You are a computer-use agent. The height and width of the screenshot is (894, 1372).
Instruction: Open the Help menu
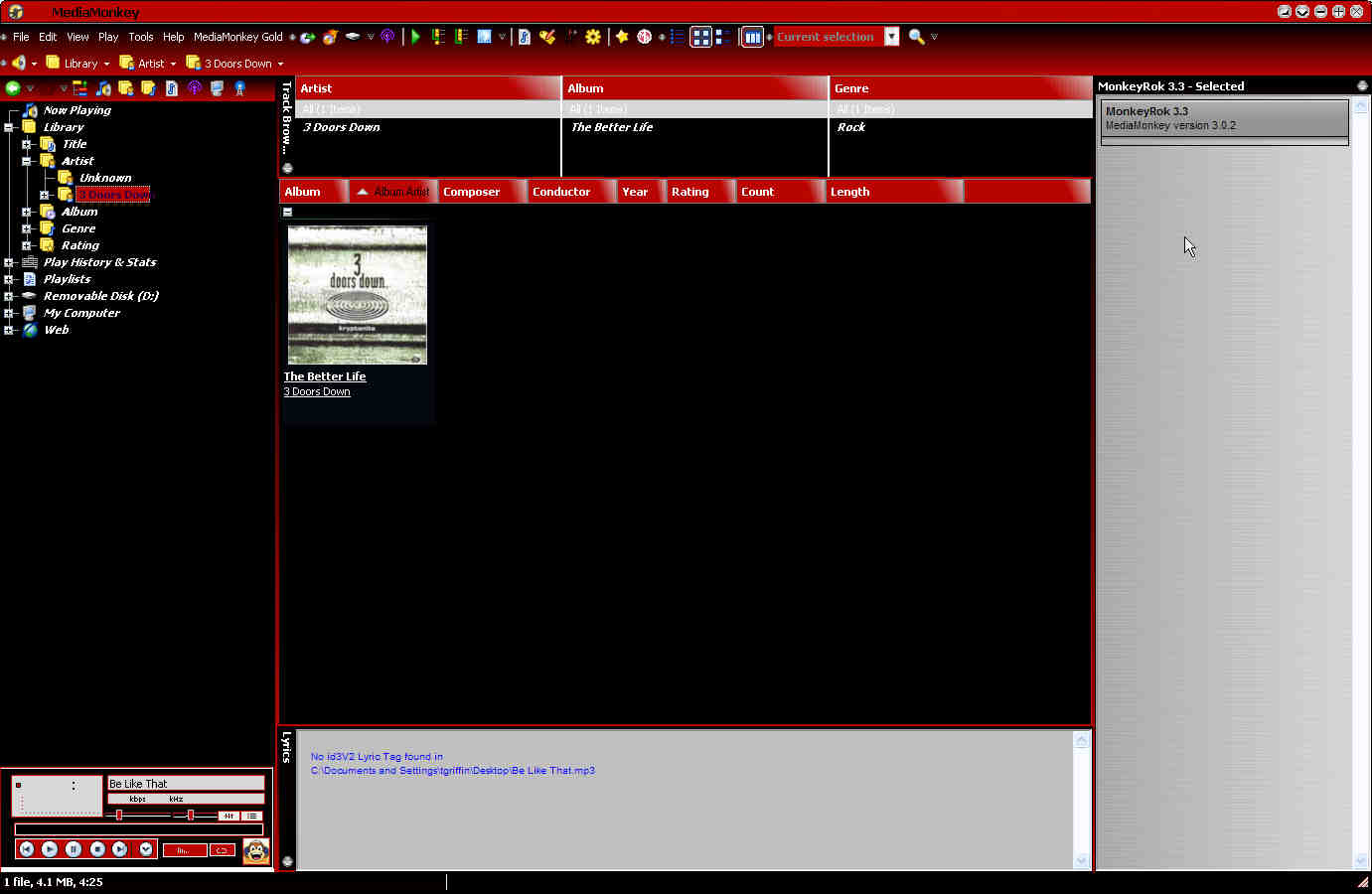[x=174, y=37]
